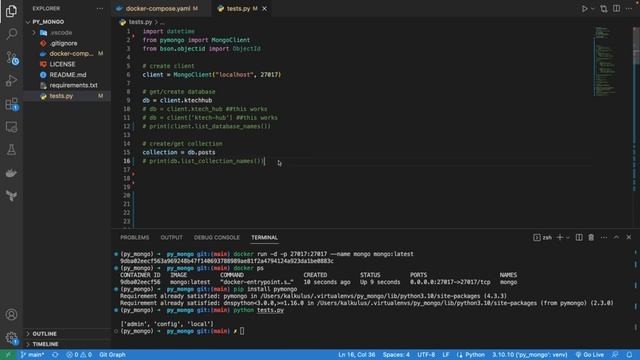This screenshot has height=360, width=640.
Task: Open Git Graph from status bar
Action: click(112, 355)
